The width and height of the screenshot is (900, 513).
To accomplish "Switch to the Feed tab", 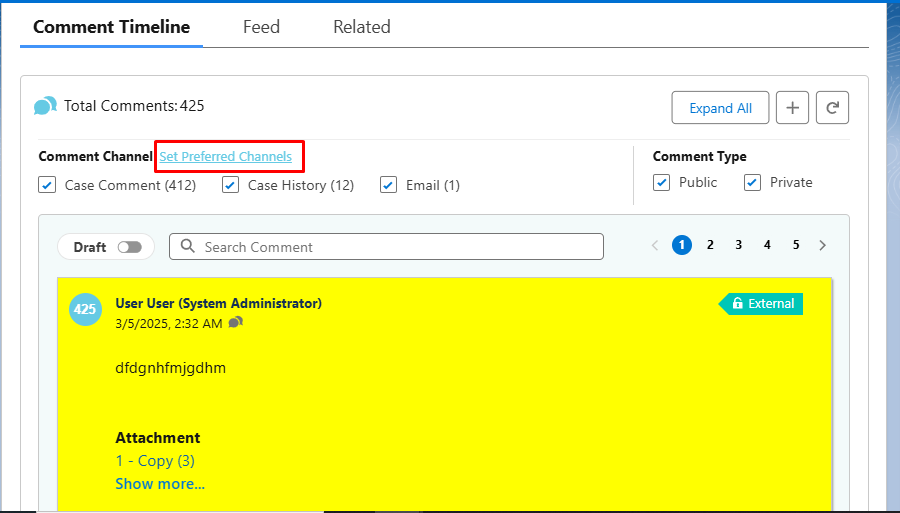I will 261,27.
